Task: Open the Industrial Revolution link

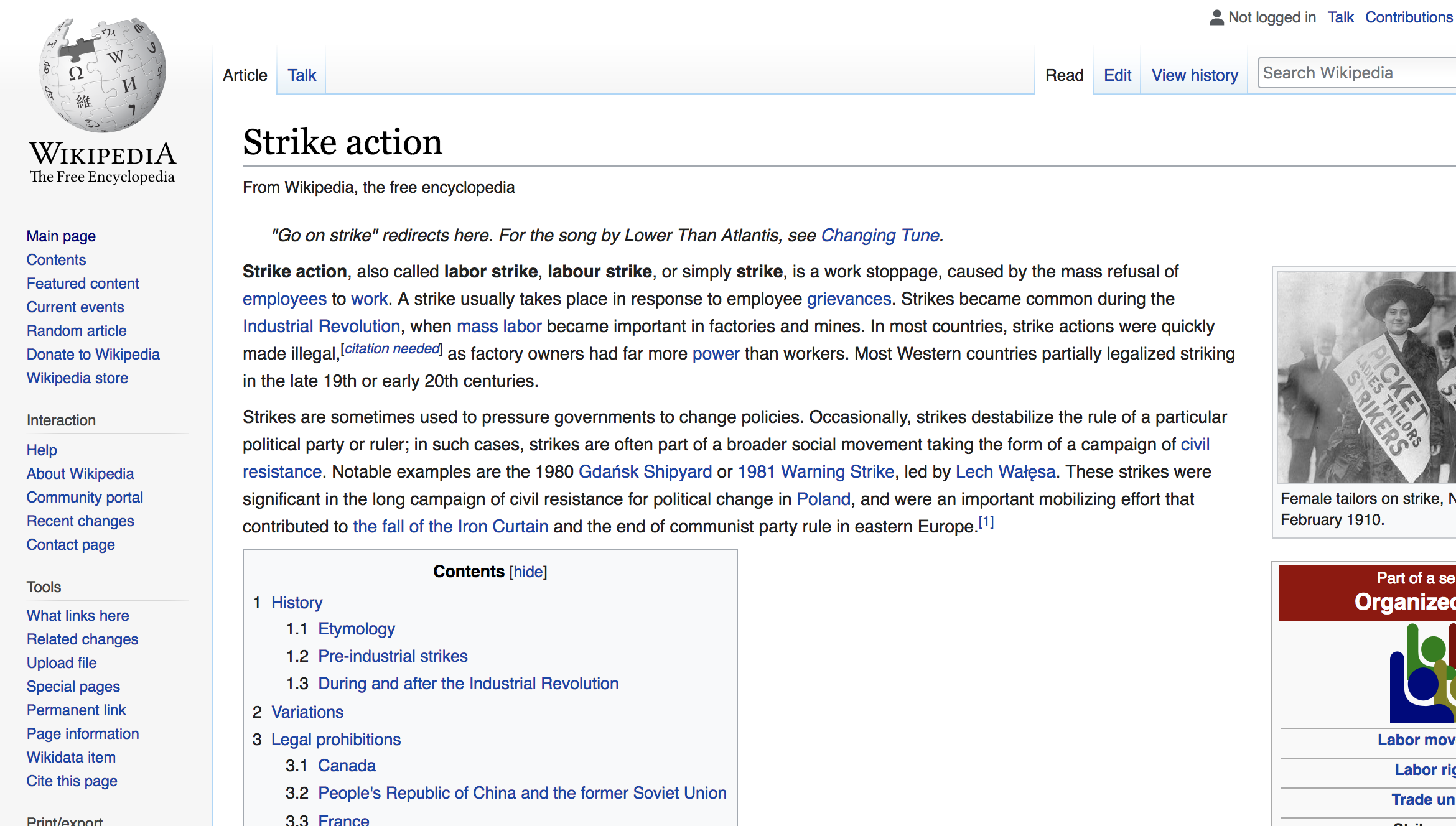Action: click(321, 327)
